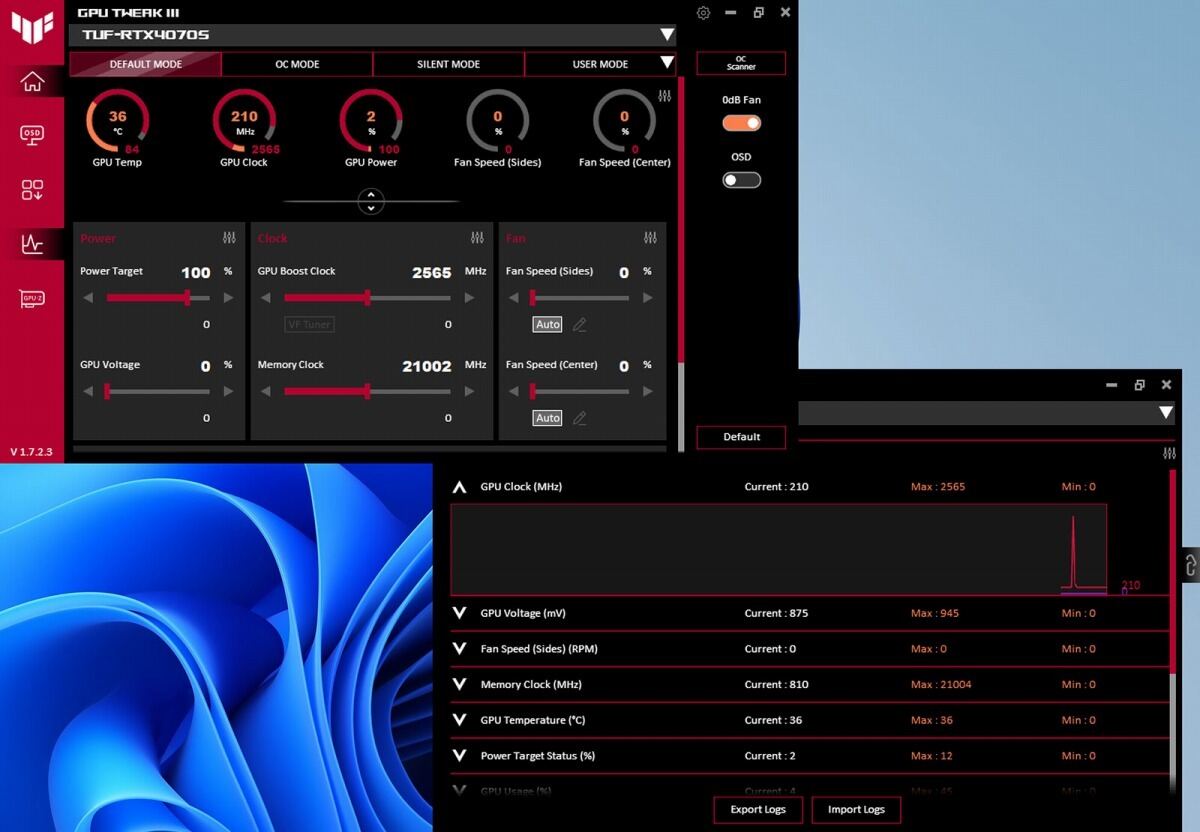This screenshot has height=832, width=1200.
Task: Decrease Power Target with the left arrow
Action: coord(88,298)
